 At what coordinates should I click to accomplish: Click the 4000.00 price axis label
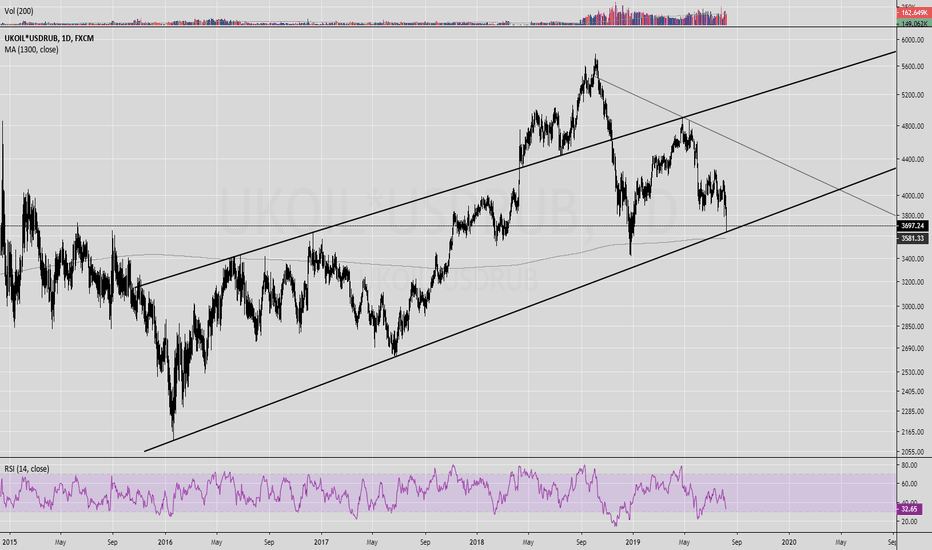coord(912,196)
